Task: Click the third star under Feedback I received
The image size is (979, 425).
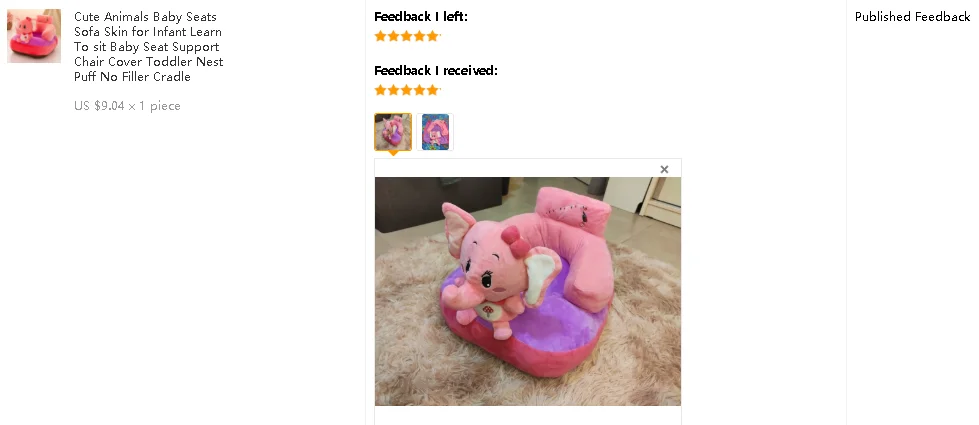Action: (406, 90)
